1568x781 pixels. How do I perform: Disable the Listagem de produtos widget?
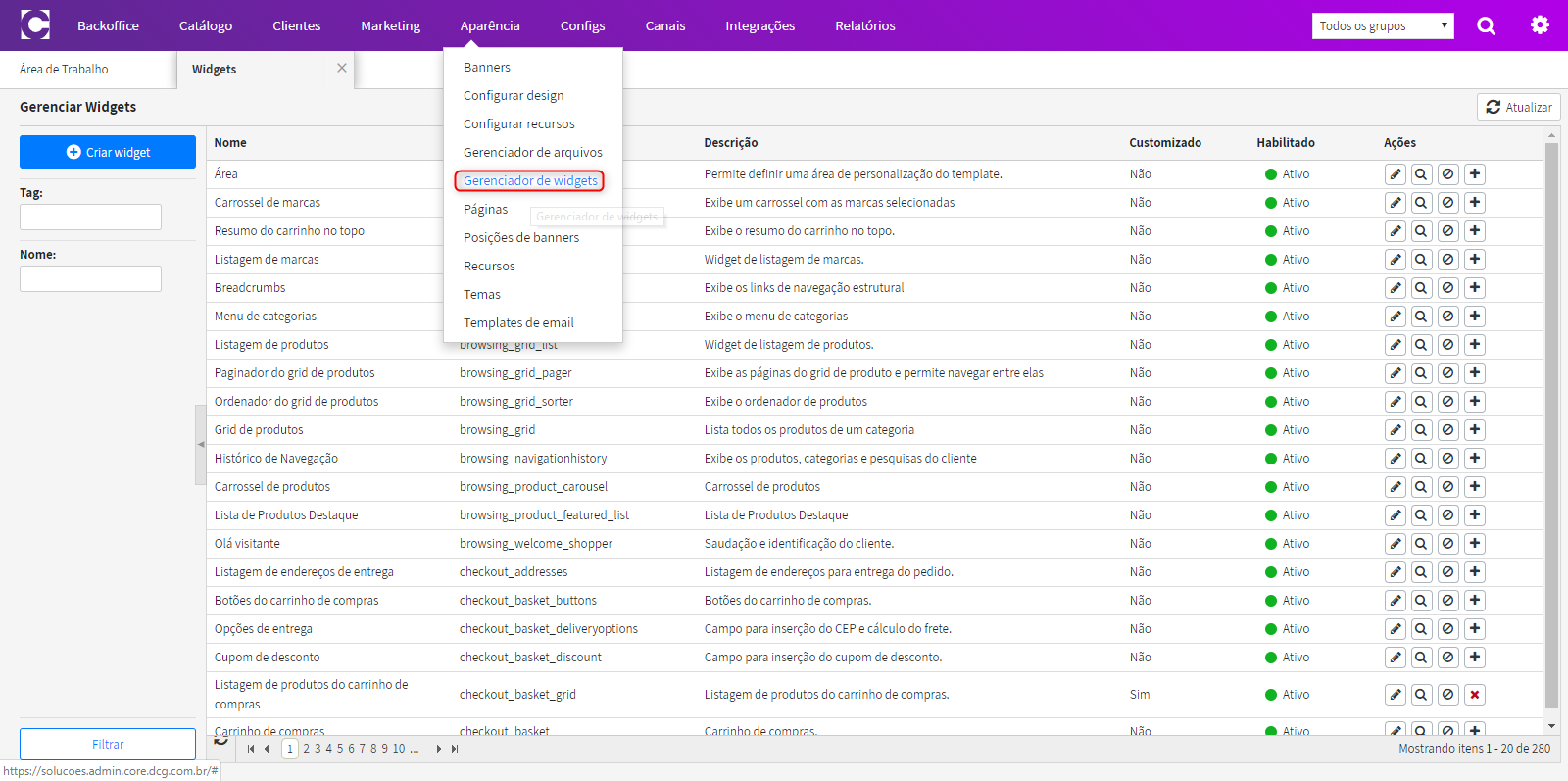[1447, 345]
